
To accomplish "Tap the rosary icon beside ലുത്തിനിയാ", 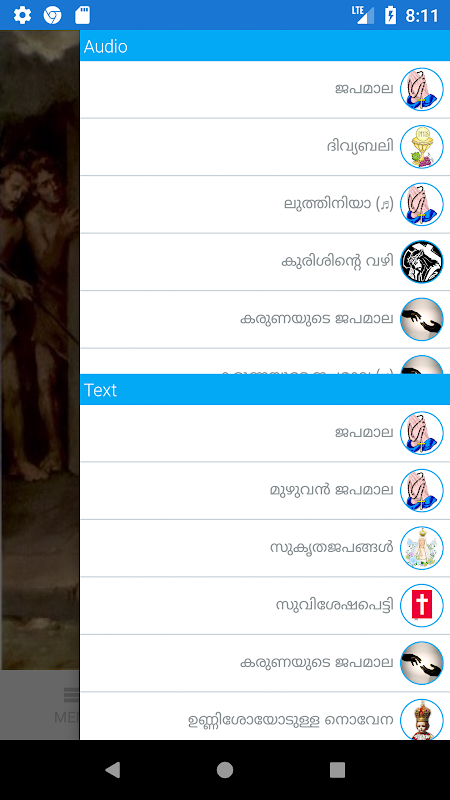I will [x=421, y=204].
